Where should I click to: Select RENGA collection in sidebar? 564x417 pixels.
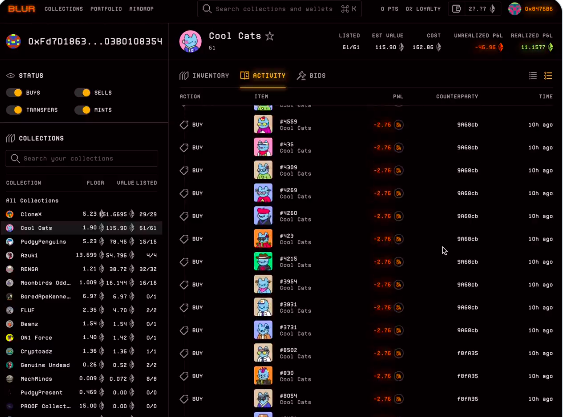[x=82, y=269]
